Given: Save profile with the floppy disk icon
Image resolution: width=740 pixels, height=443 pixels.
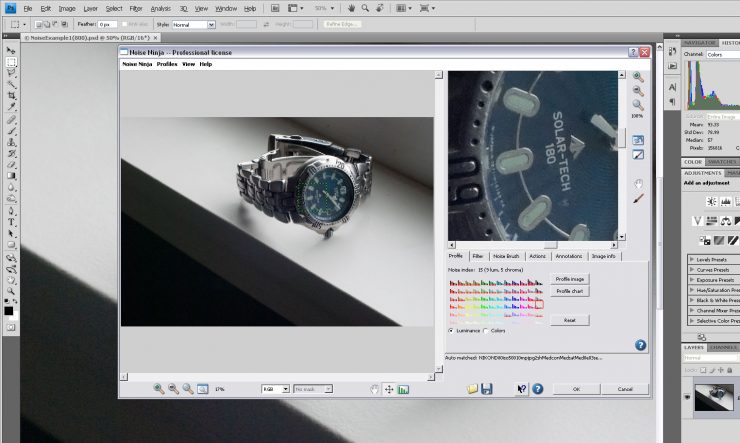Looking at the screenshot, I should 487,389.
